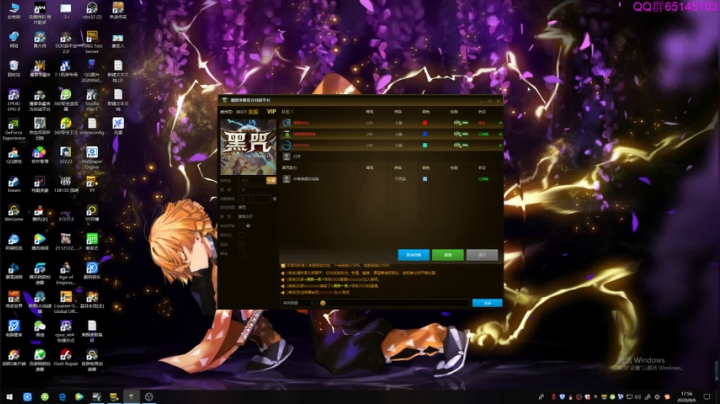Open the videoconfig file on desktop

92,126
